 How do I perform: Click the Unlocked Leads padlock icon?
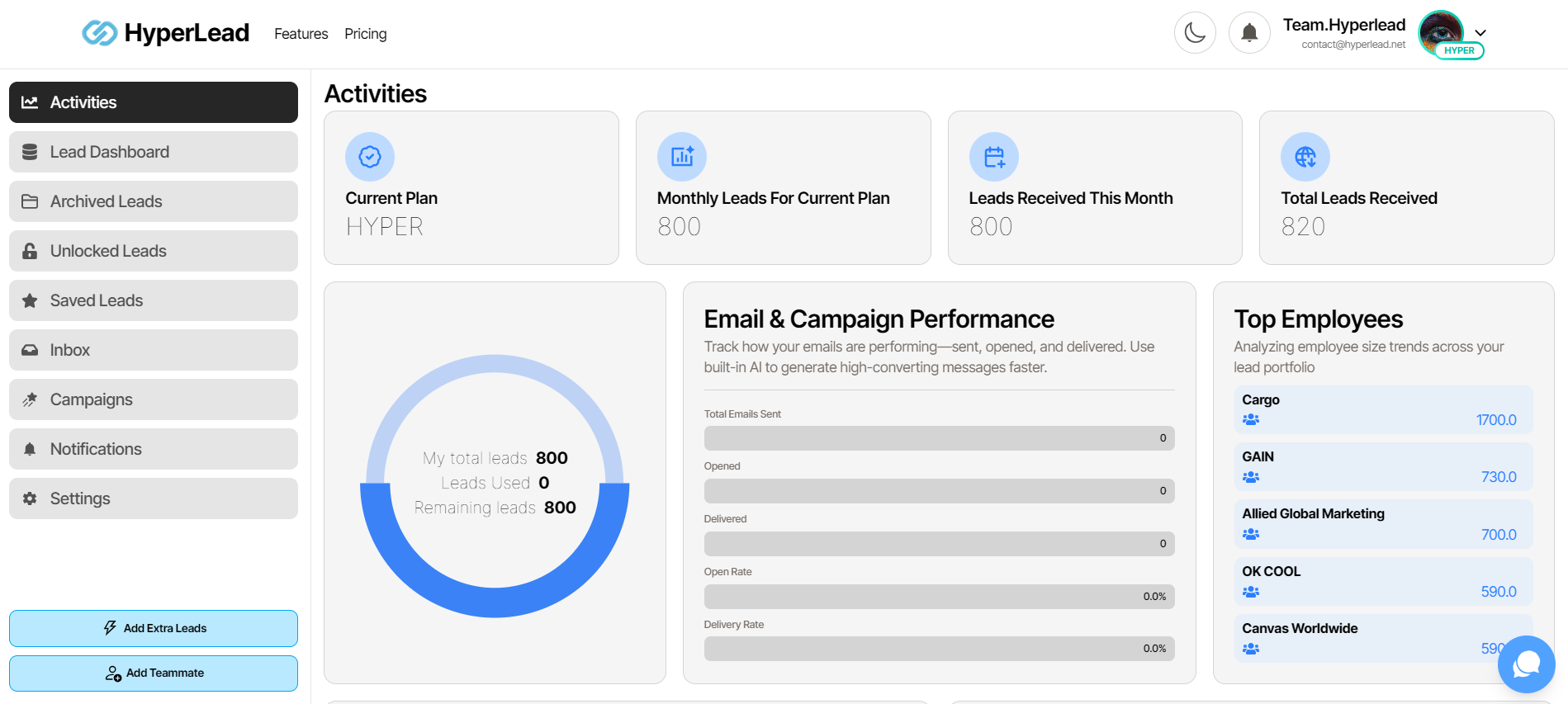point(30,251)
